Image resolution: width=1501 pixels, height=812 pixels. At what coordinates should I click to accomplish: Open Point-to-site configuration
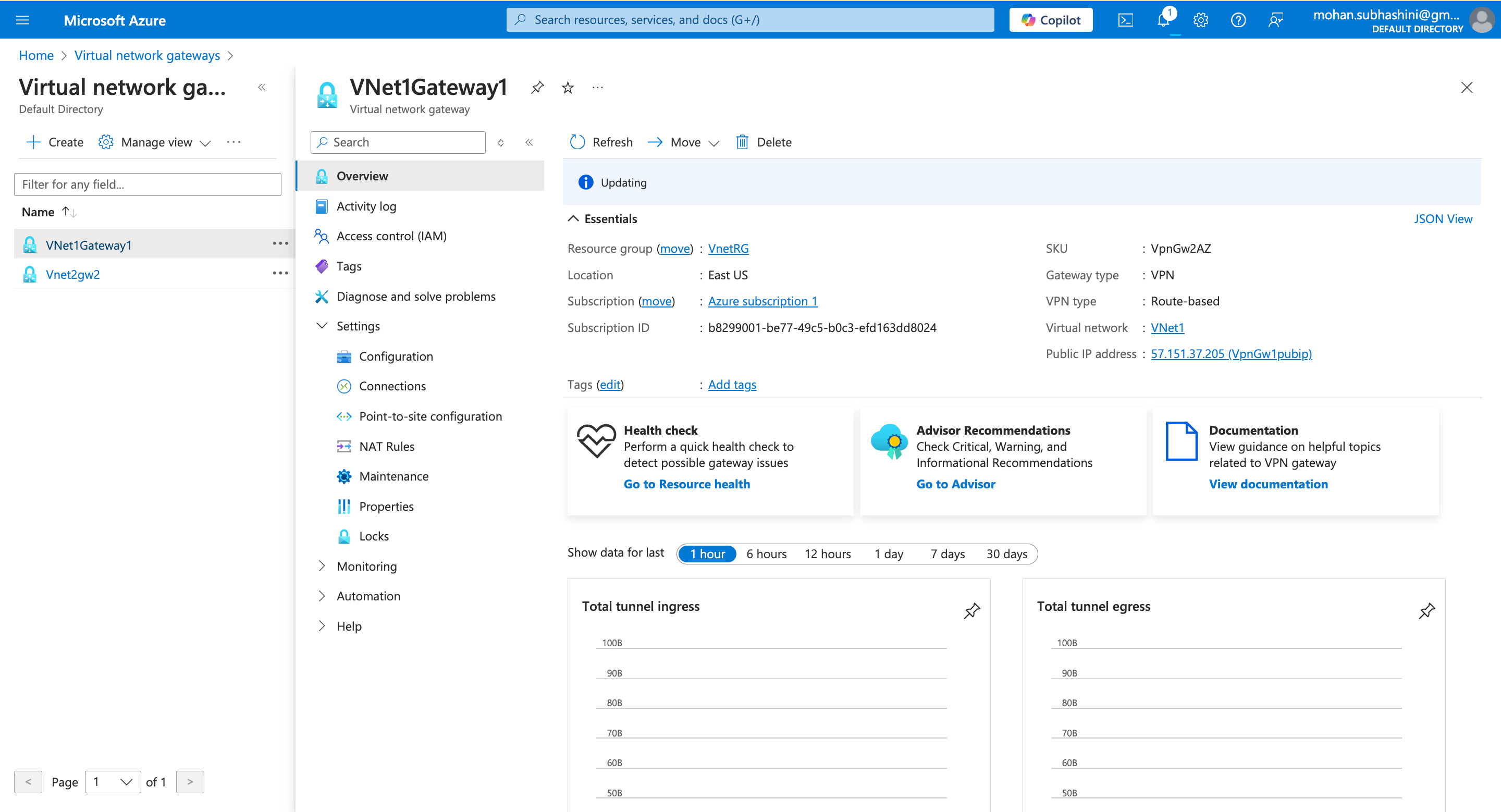click(x=430, y=416)
